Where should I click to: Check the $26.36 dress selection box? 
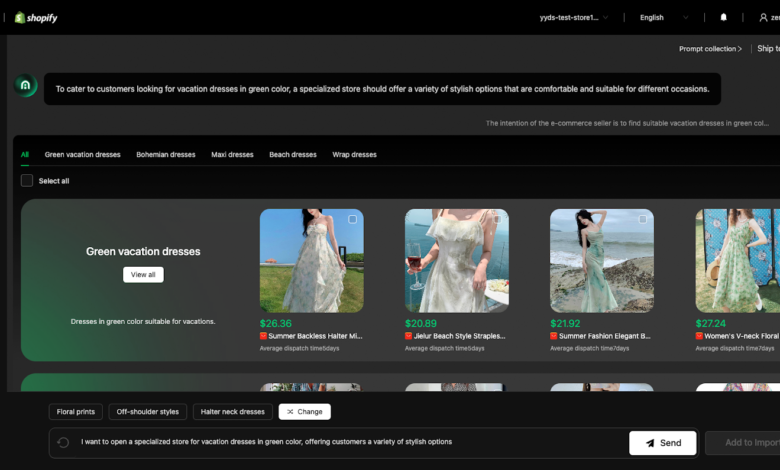click(352, 219)
